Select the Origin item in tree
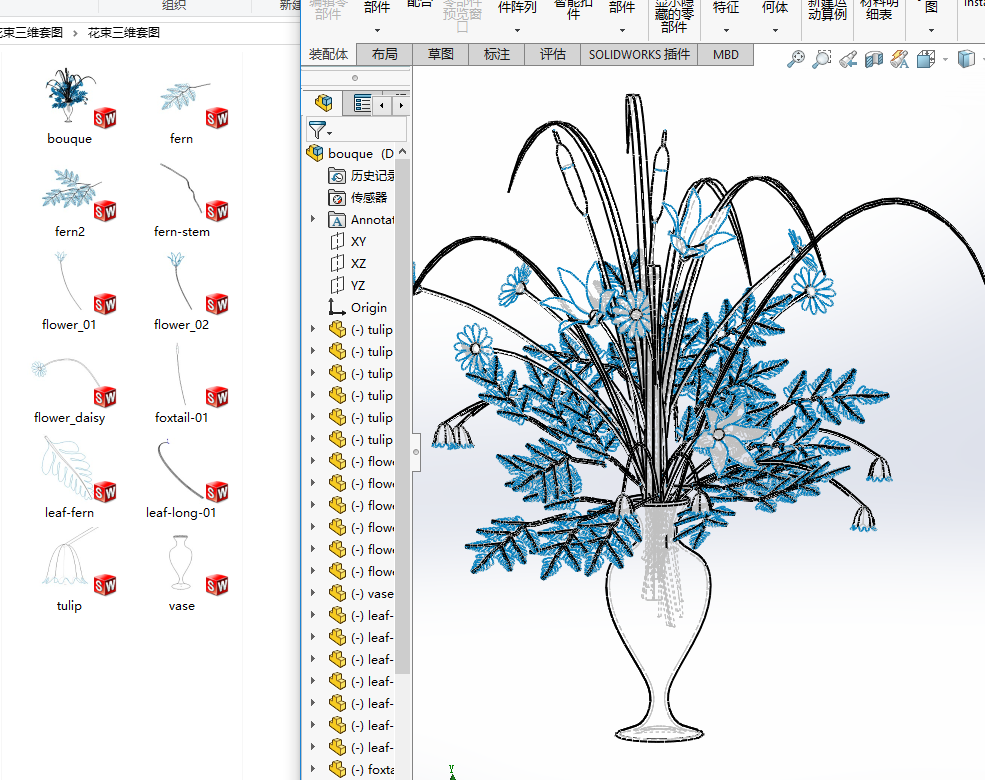985x780 pixels. click(368, 307)
